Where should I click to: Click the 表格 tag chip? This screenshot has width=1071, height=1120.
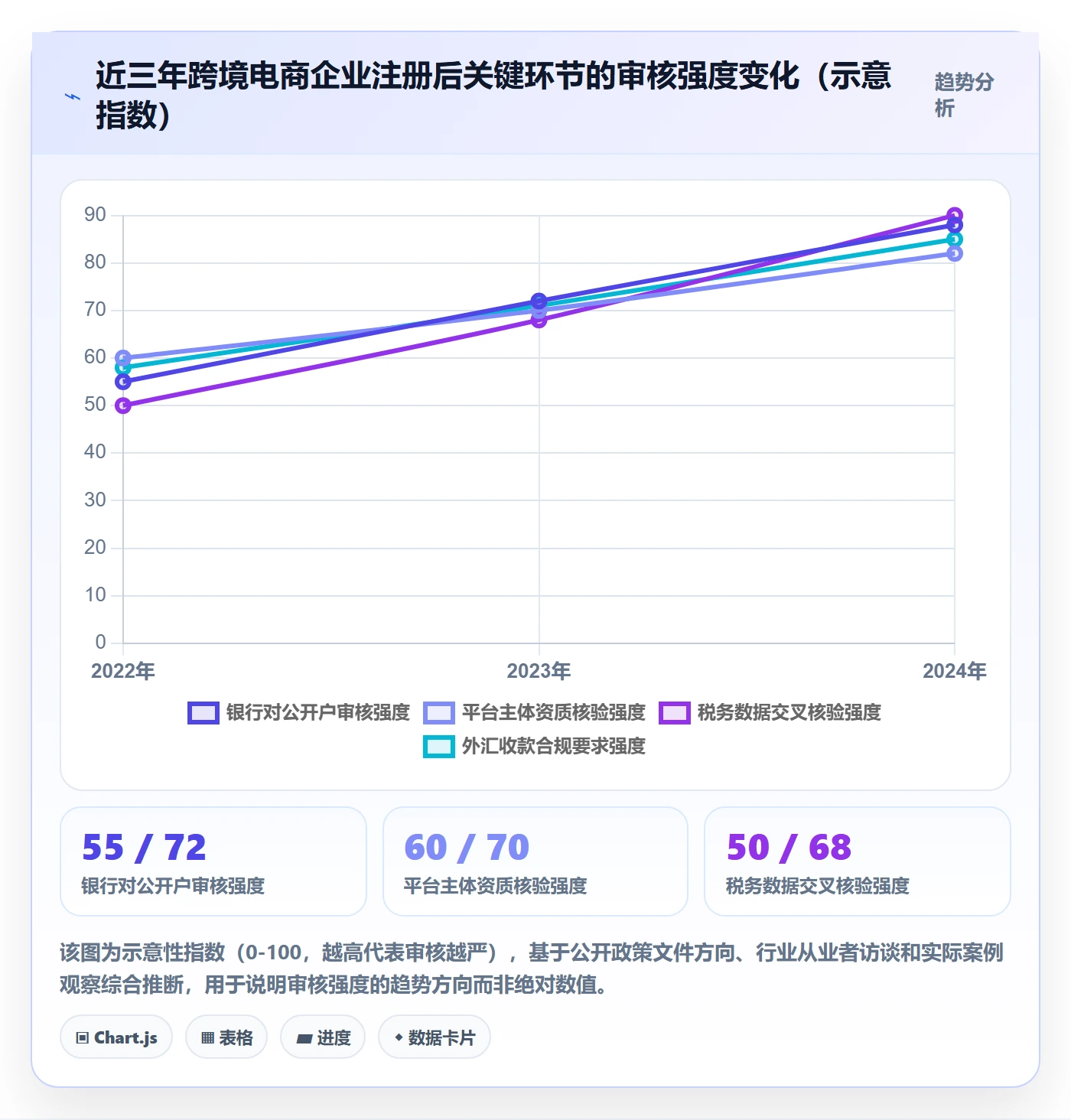[226, 1037]
